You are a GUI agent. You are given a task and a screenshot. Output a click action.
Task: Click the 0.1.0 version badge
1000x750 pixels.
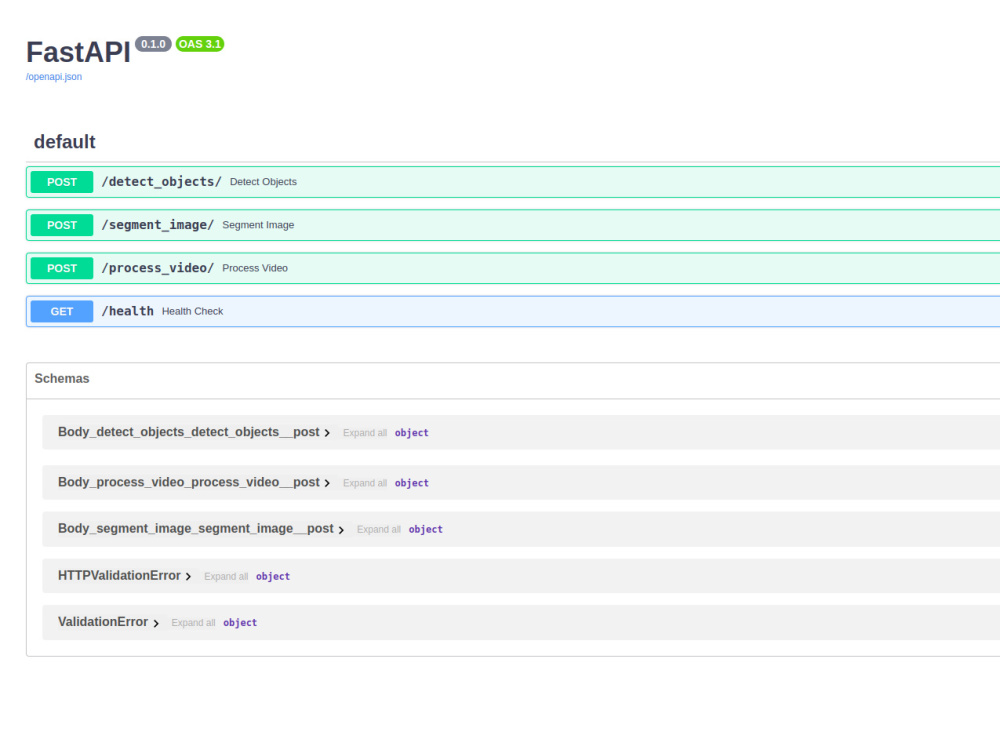coord(153,44)
